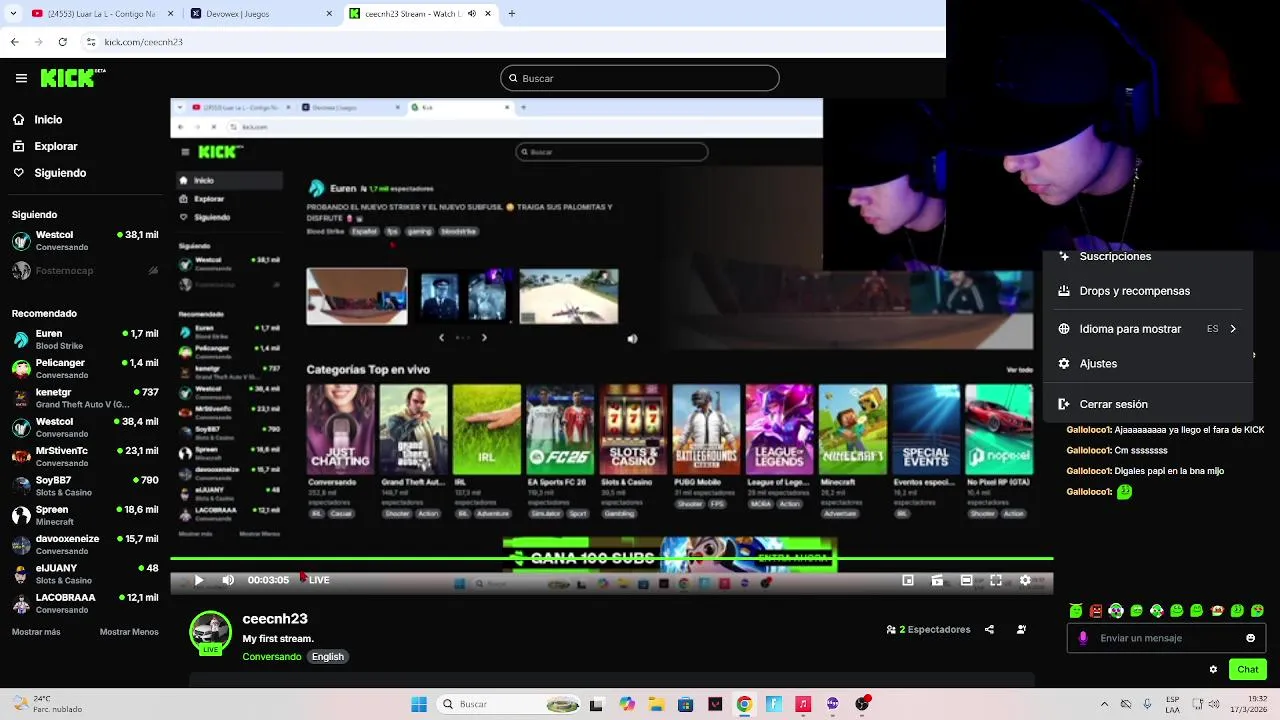Open the Kick hamburger menu

tap(21, 78)
